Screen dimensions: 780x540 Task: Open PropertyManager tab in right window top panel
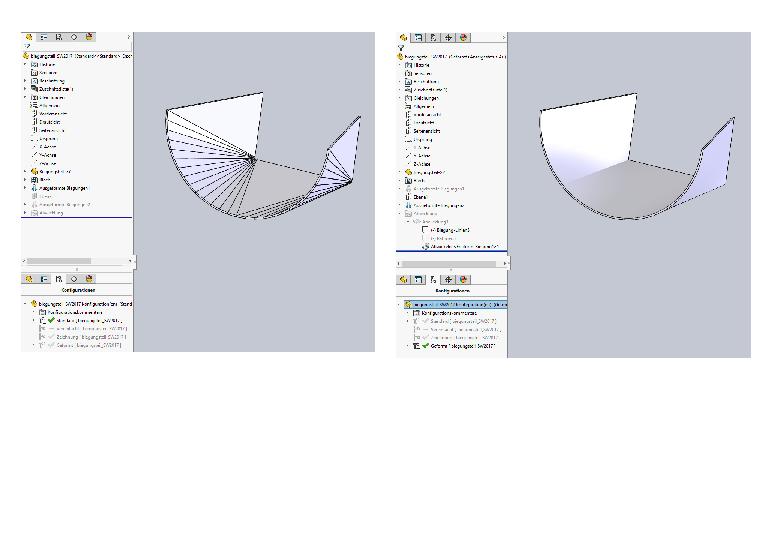tap(418, 38)
